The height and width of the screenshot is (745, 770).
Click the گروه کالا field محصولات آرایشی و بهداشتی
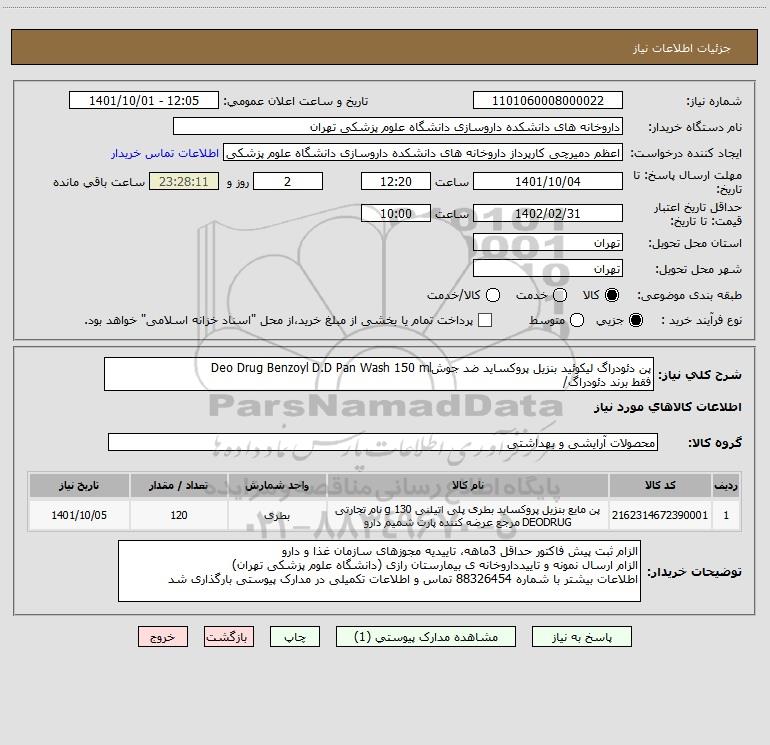click(383, 442)
